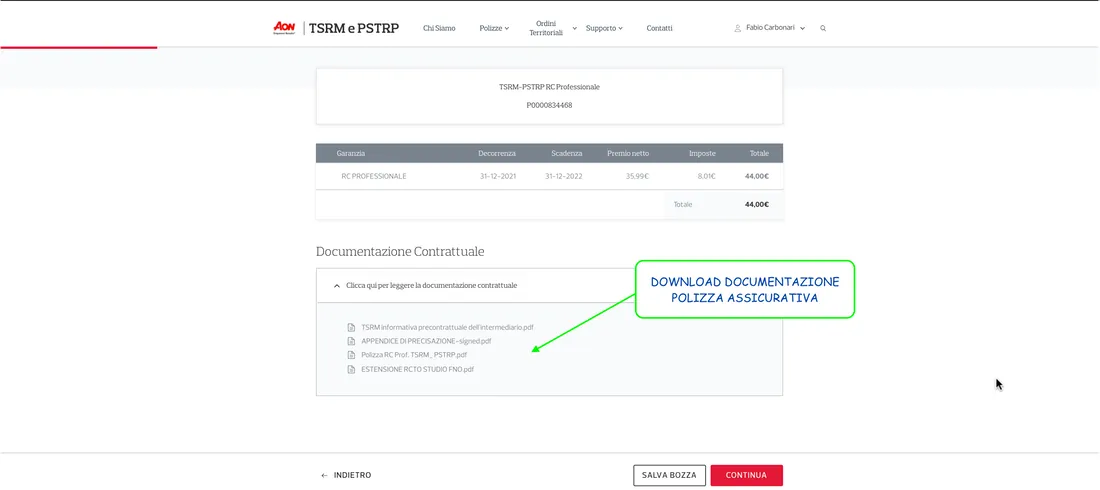Click the APPENDICE DI PRECISAZIONE file icon
This screenshot has height=490, width=1100.
[x=351, y=341]
